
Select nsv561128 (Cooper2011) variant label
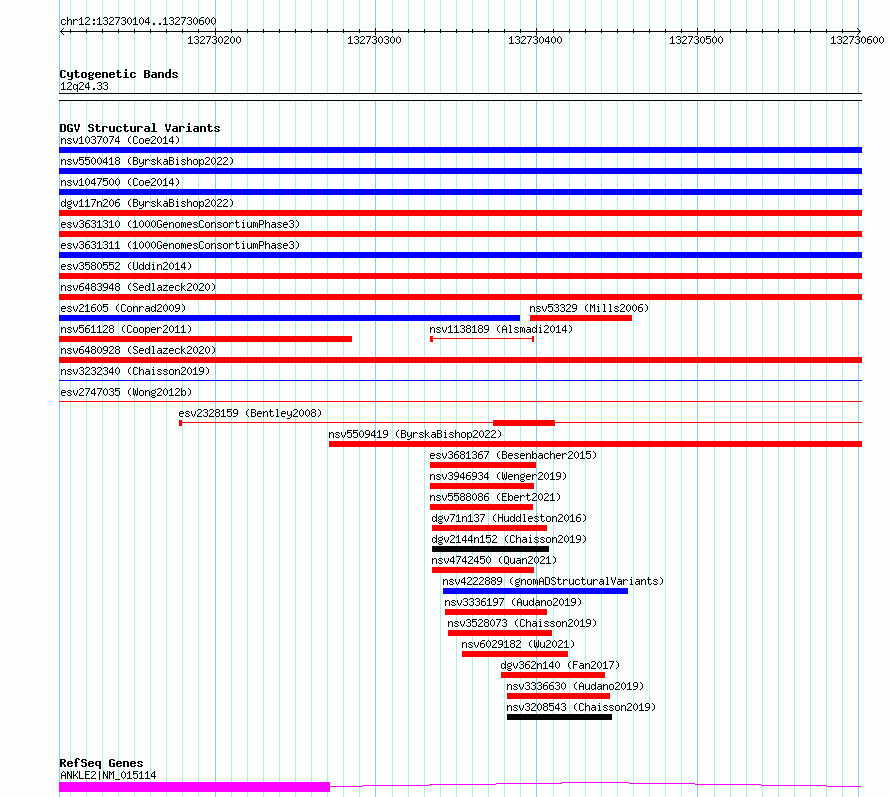pos(126,329)
